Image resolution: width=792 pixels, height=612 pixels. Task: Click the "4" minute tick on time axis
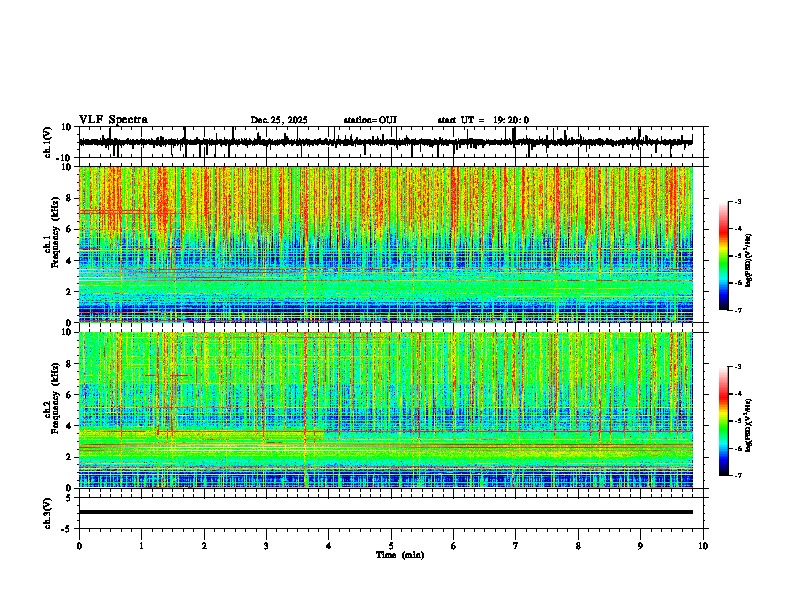tap(329, 546)
